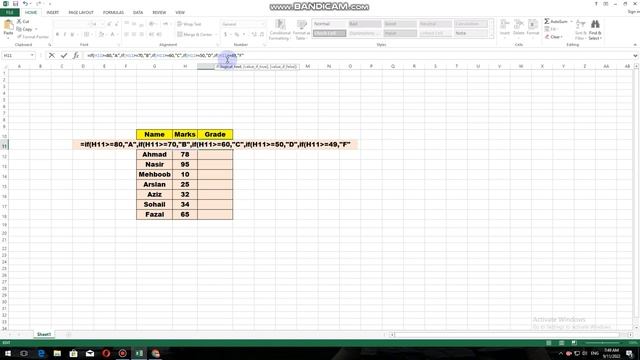Viewport: 640px width, 360px height.
Task: Switch to the INSERT ribbon tab
Action: (x=53, y=12)
